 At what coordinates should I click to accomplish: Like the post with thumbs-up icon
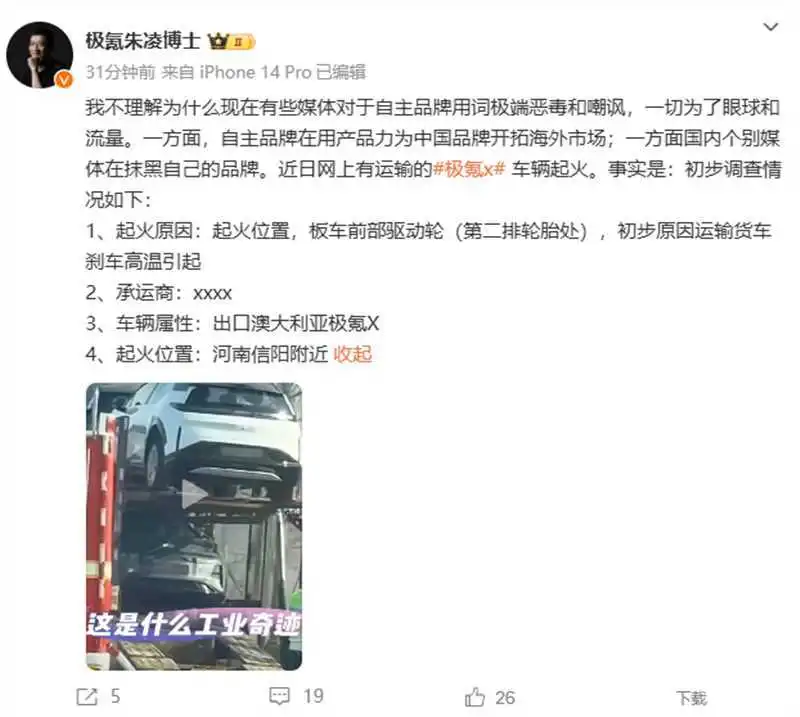pos(474,697)
